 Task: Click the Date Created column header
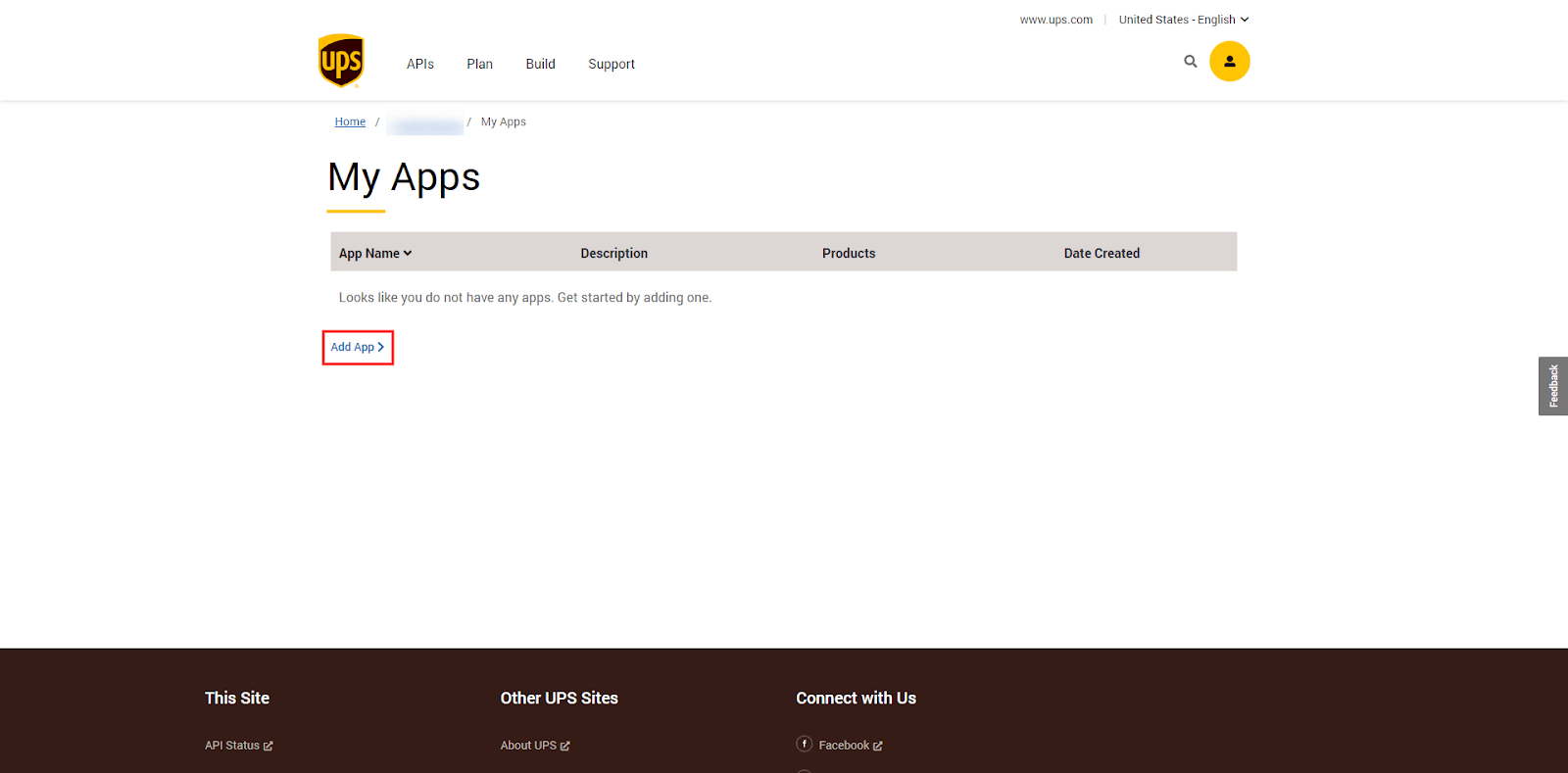(x=1102, y=253)
